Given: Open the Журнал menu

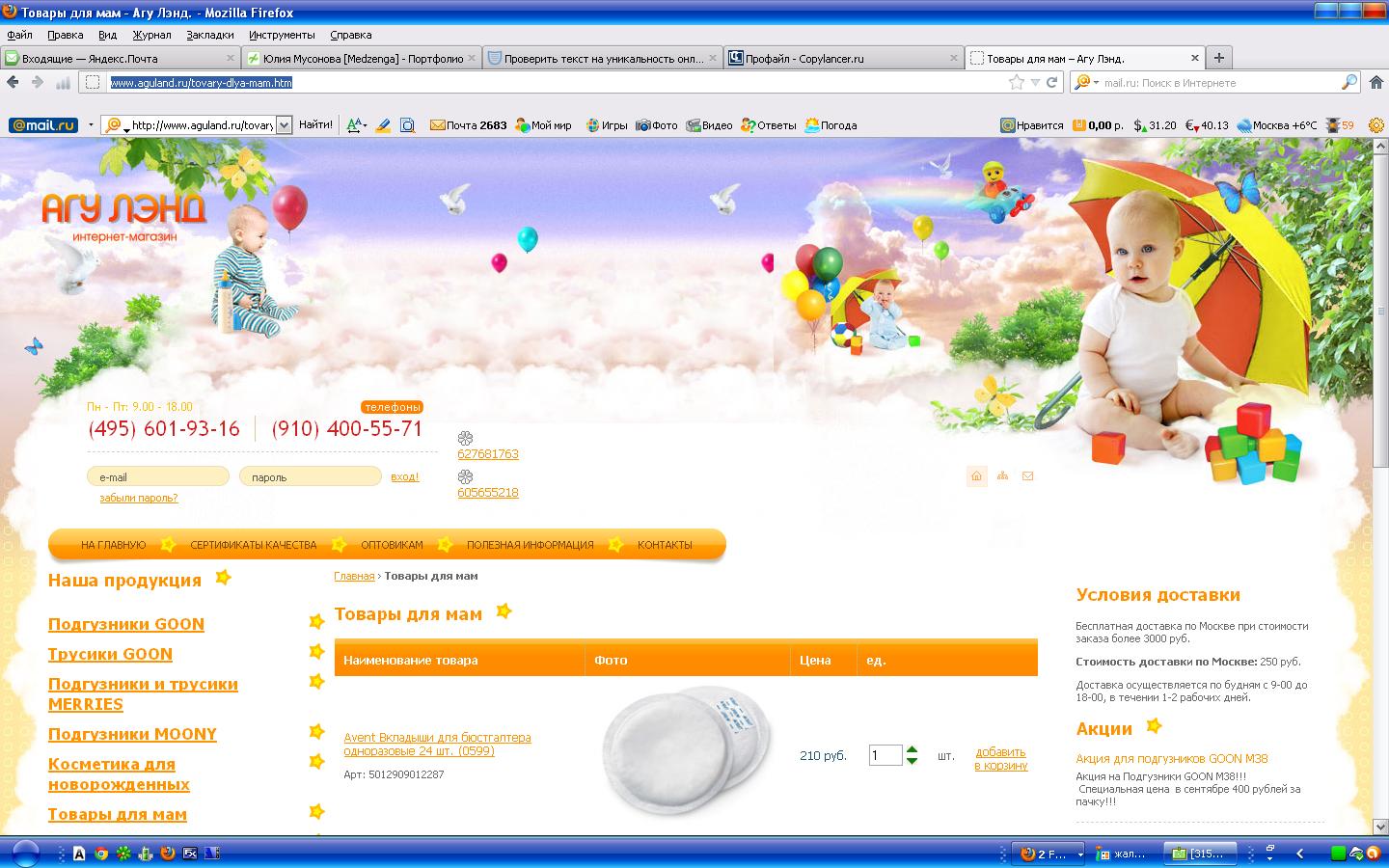Looking at the screenshot, I should click(152, 35).
